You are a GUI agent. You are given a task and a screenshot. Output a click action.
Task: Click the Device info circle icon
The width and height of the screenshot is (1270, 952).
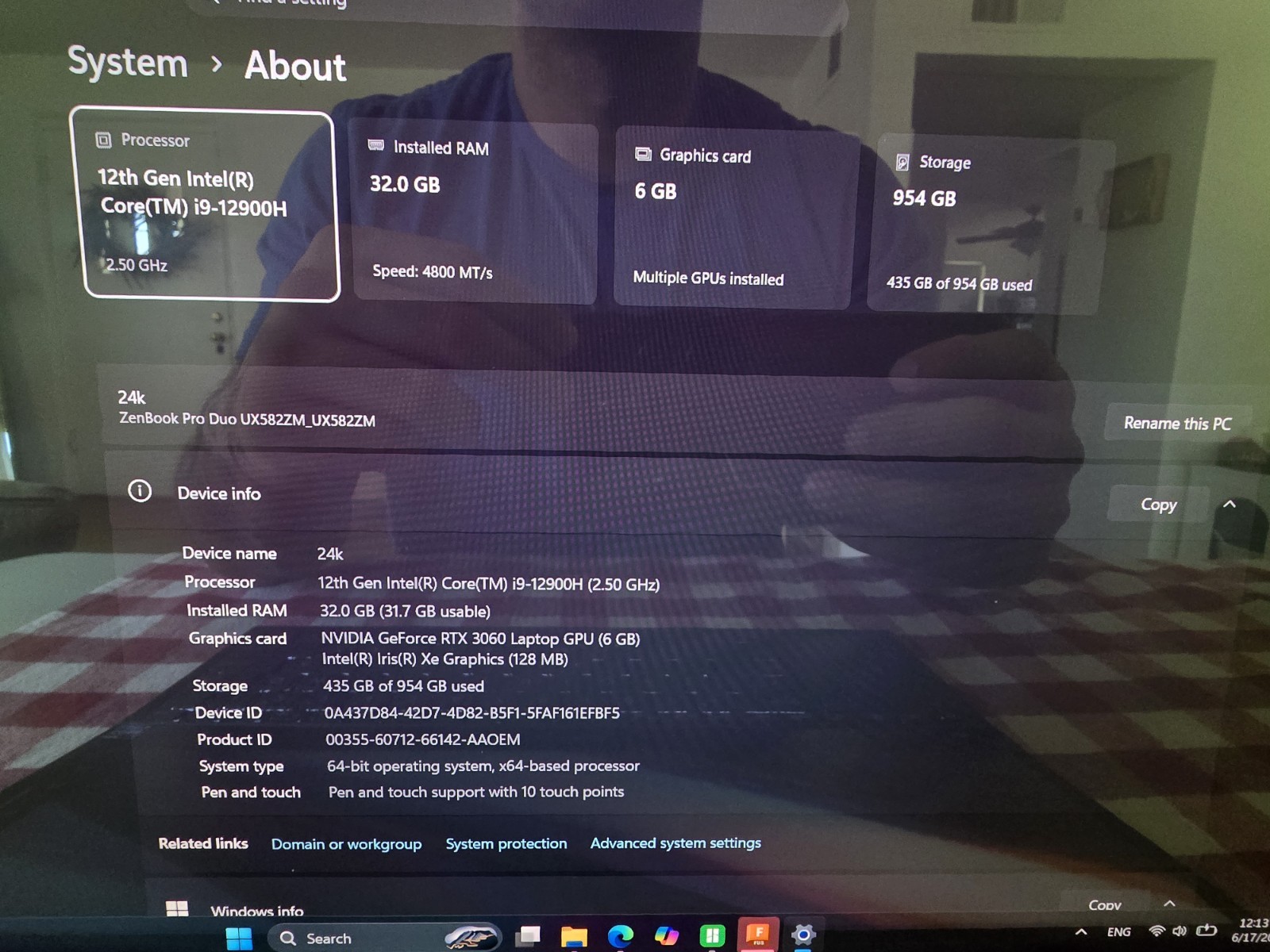(140, 491)
